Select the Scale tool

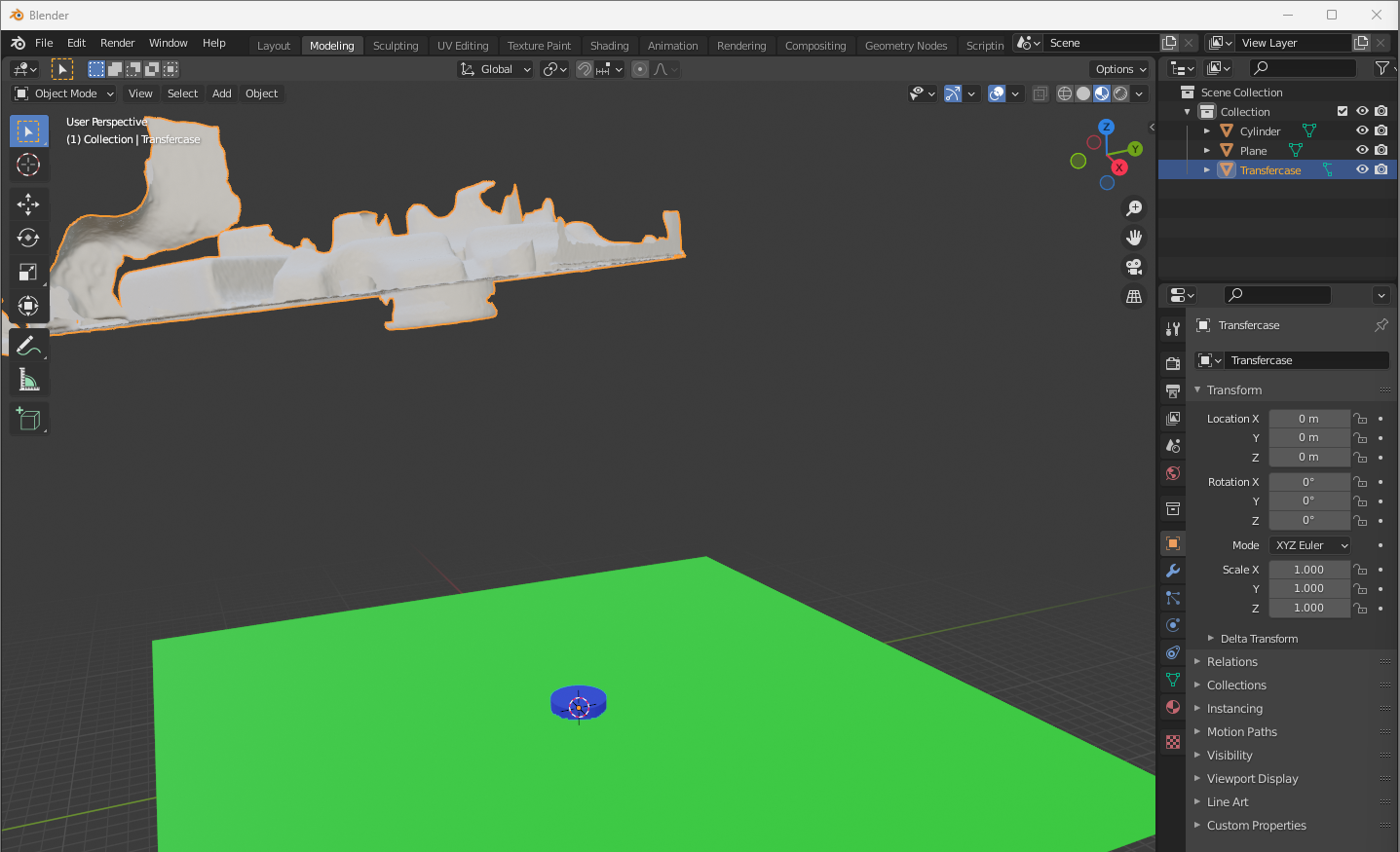pos(28,272)
